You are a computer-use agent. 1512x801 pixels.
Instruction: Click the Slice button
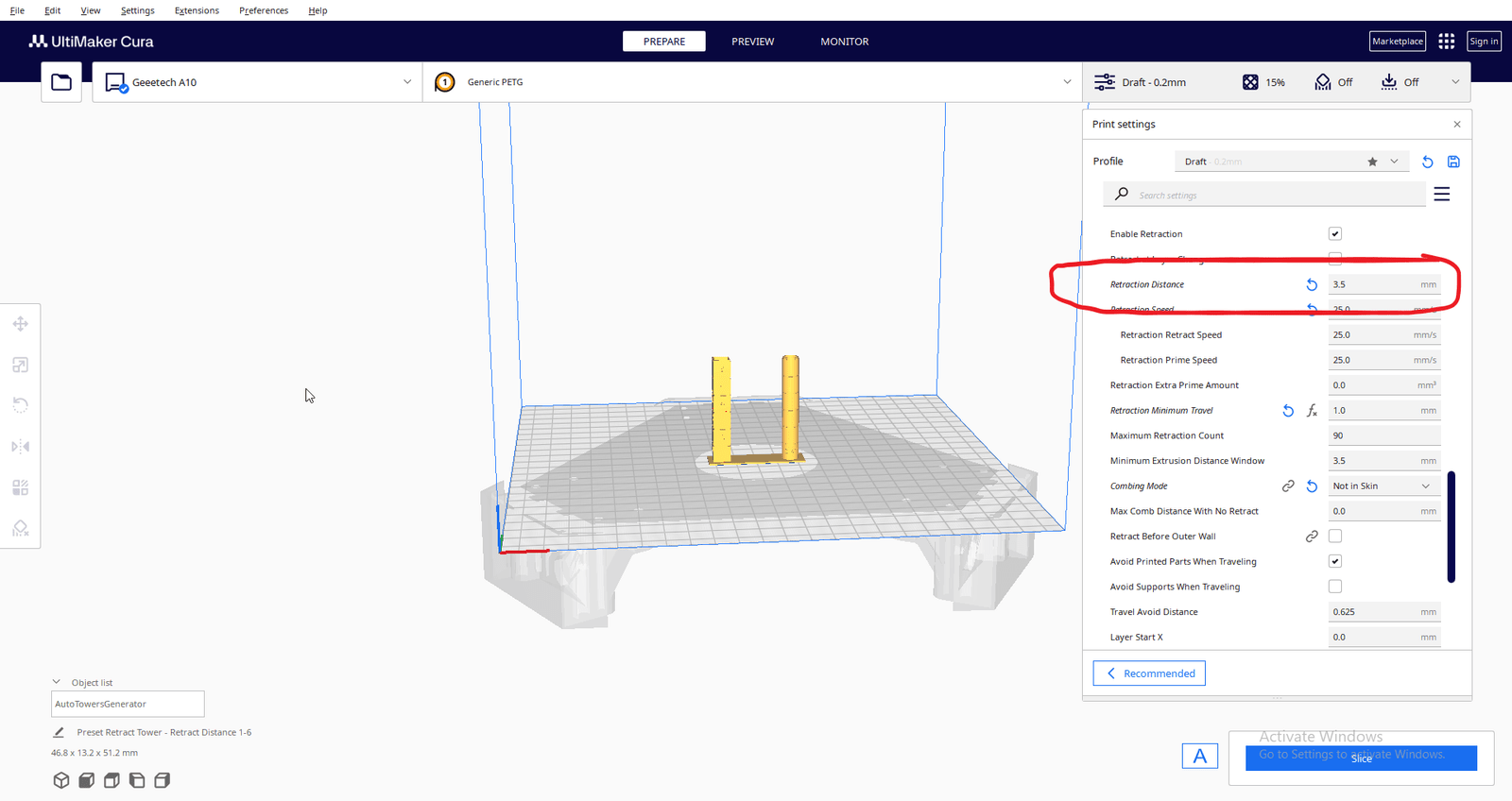[1361, 758]
